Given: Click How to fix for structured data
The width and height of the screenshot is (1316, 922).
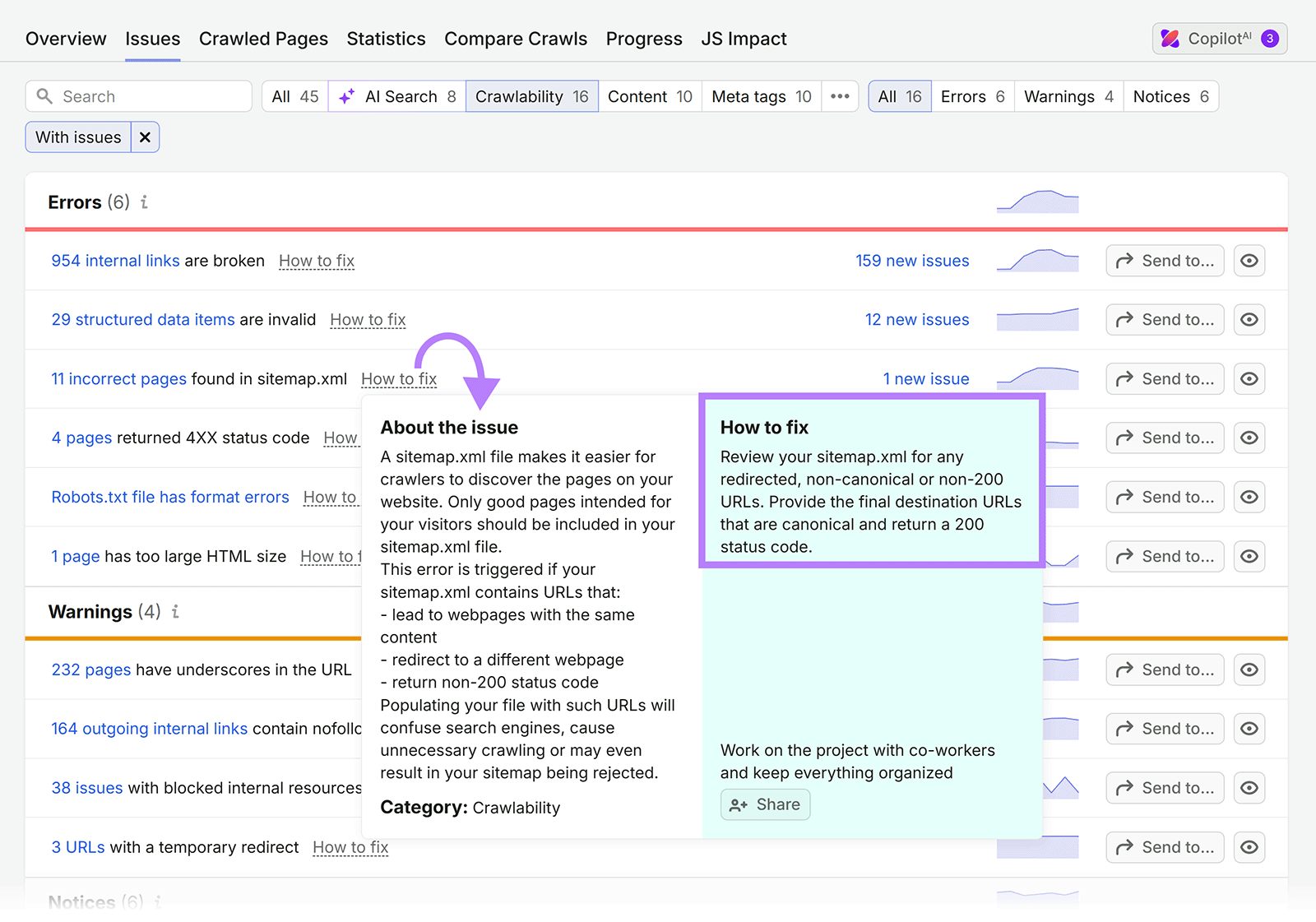Looking at the screenshot, I should coord(368,320).
